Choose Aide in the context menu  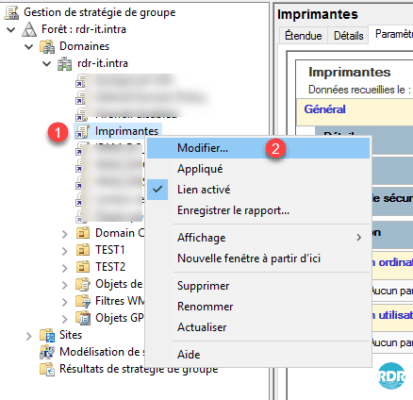(x=259, y=354)
